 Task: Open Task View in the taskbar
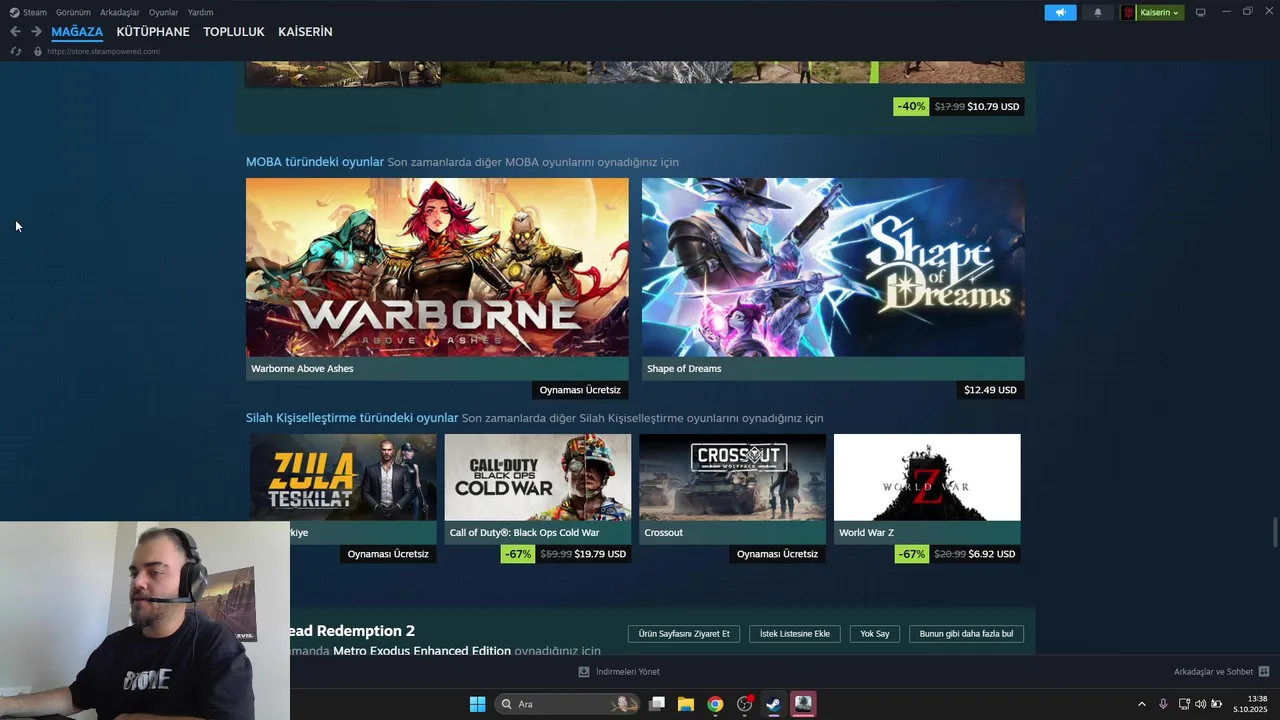[x=657, y=704]
